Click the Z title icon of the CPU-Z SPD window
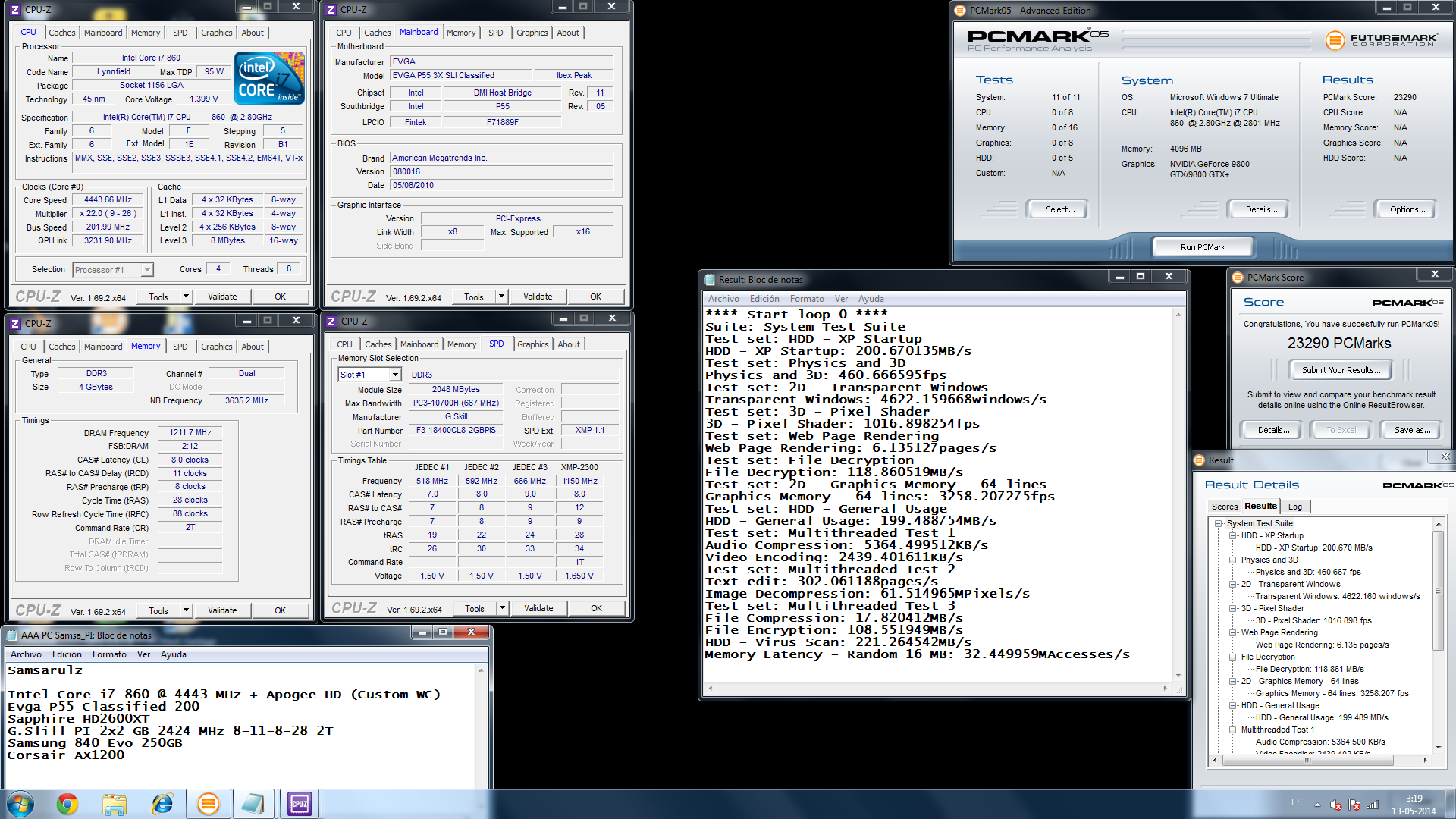The height and width of the screenshot is (819, 1456). point(331,322)
